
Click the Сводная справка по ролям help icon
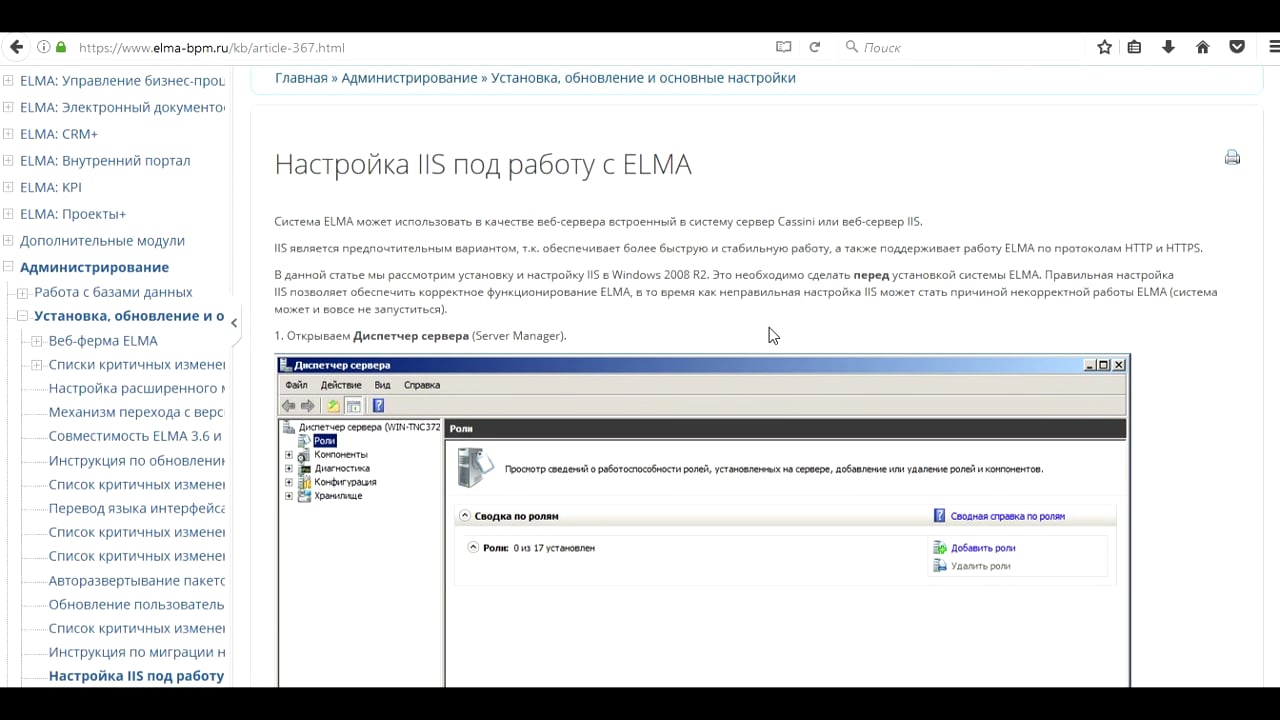(x=939, y=516)
